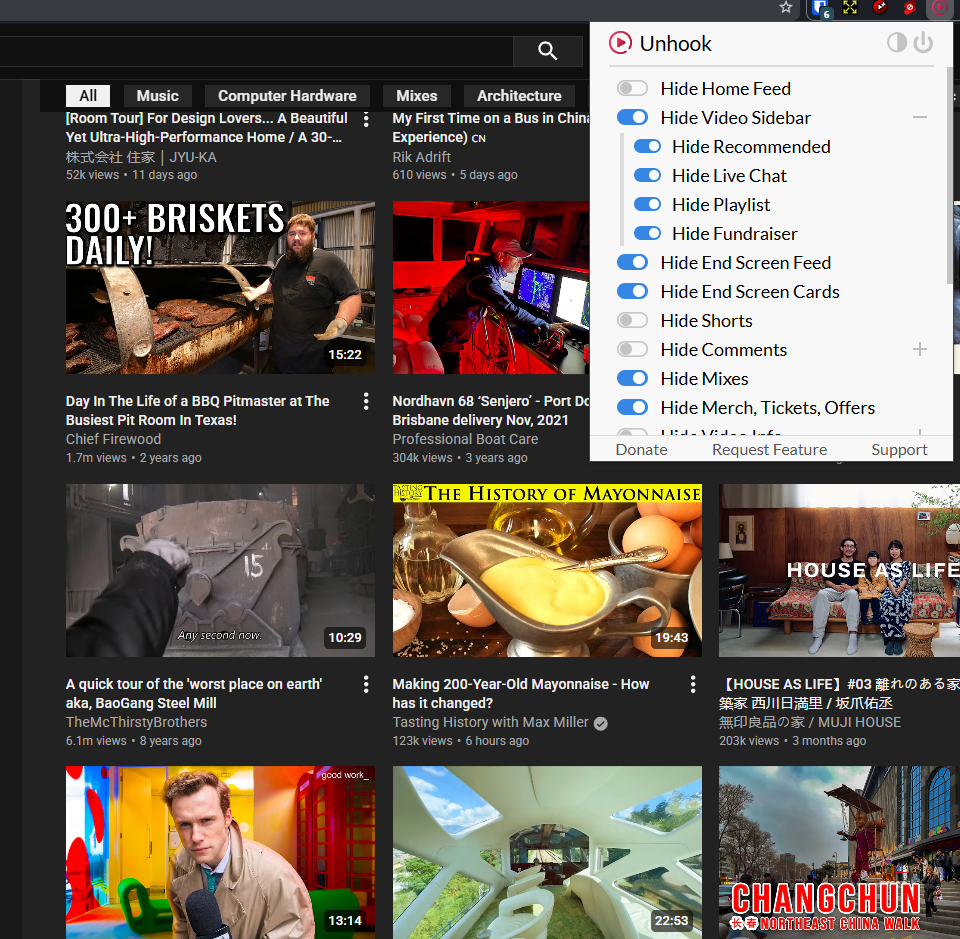
Task: Click the YouTube search magnifier button
Action: [x=547, y=50]
